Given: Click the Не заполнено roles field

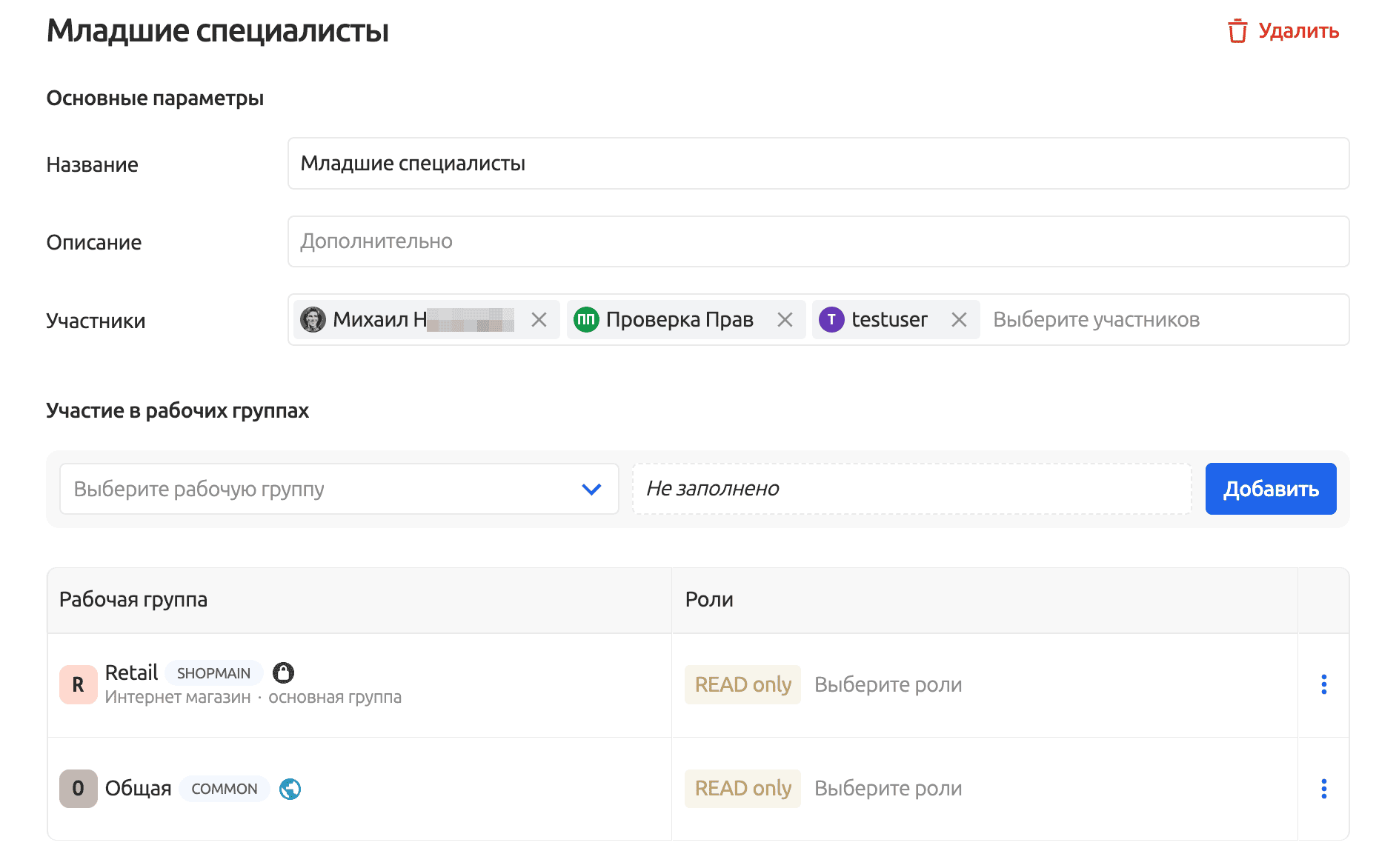Looking at the screenshot, I should 911,489.
